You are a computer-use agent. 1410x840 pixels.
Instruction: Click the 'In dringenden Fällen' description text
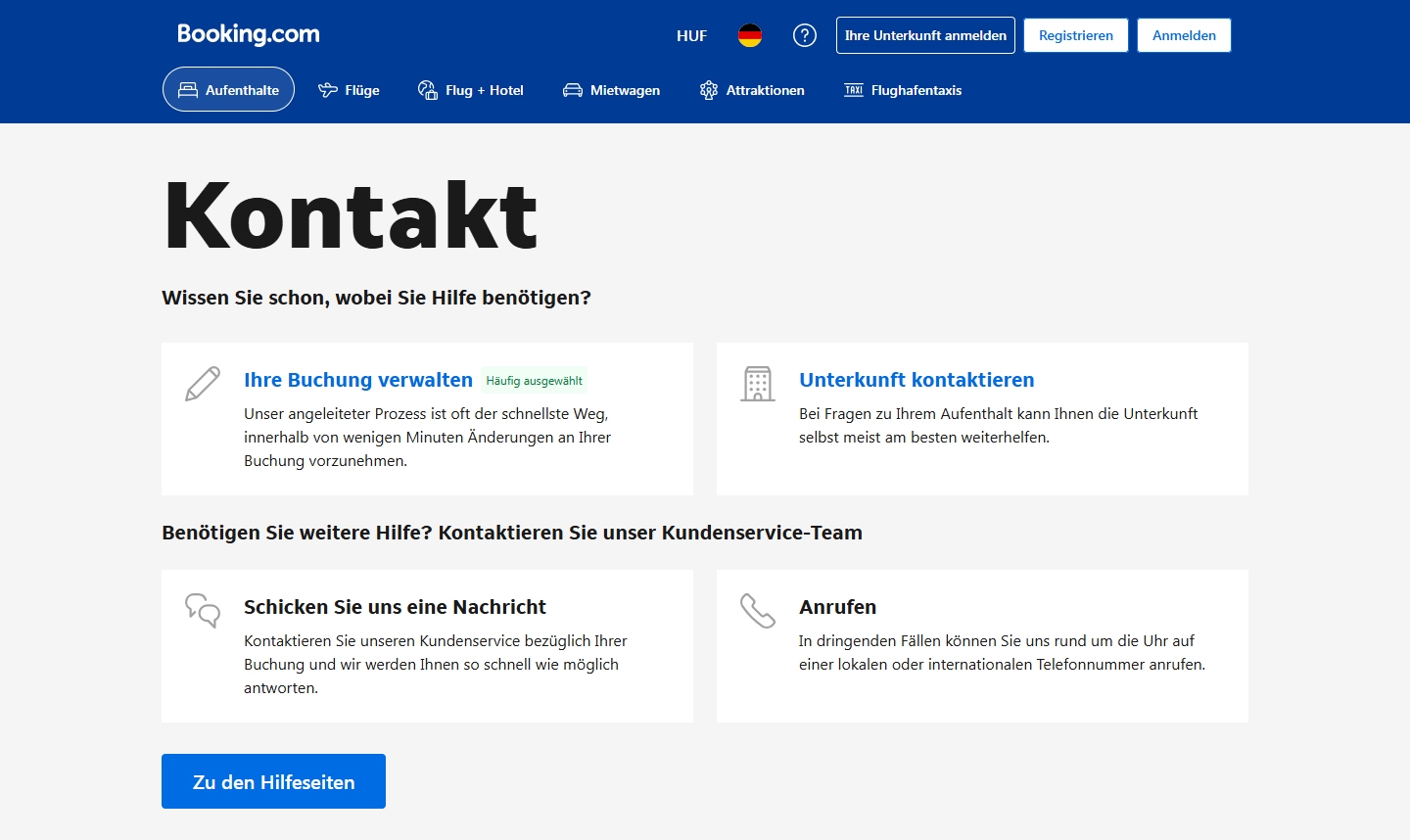[x=1002, y=653]
